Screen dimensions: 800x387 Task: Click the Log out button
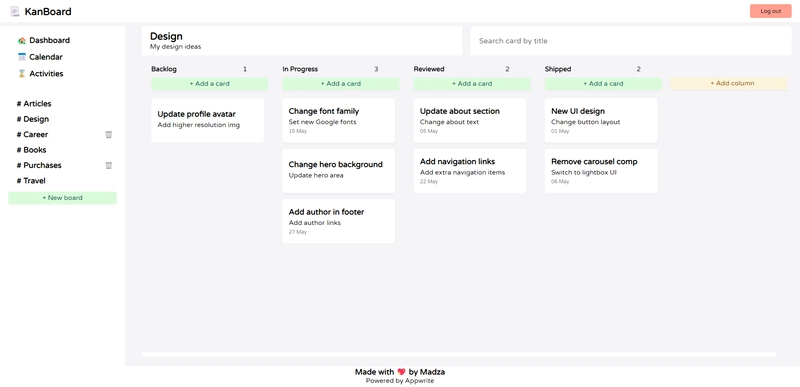[x=770, y=11]
